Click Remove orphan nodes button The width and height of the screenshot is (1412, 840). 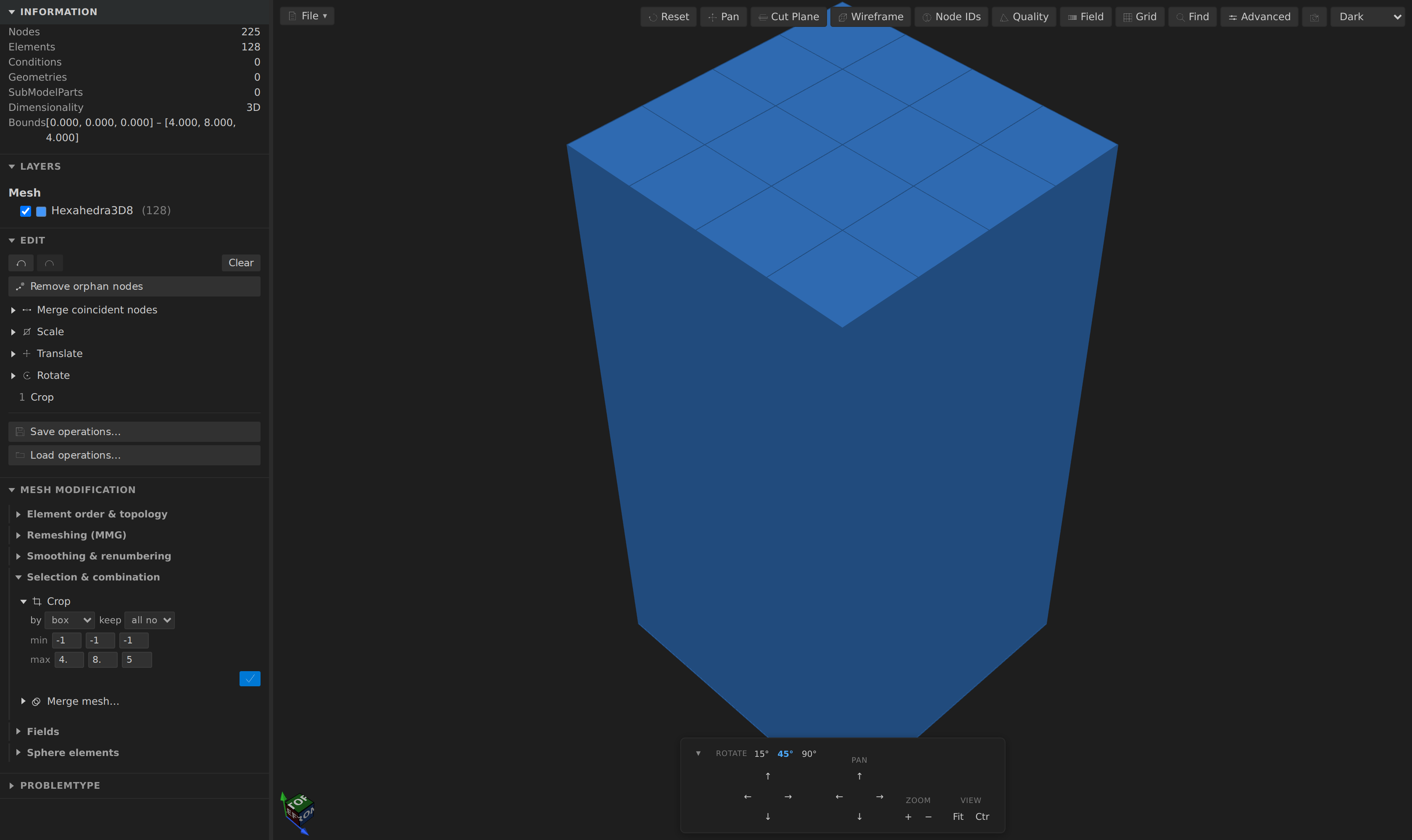click(134, 286)
